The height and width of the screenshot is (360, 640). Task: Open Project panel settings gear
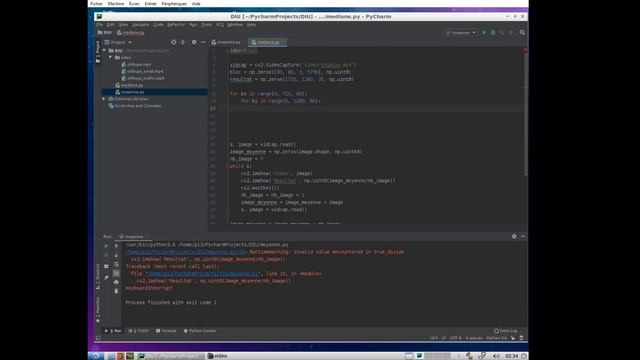coord(194,42)
